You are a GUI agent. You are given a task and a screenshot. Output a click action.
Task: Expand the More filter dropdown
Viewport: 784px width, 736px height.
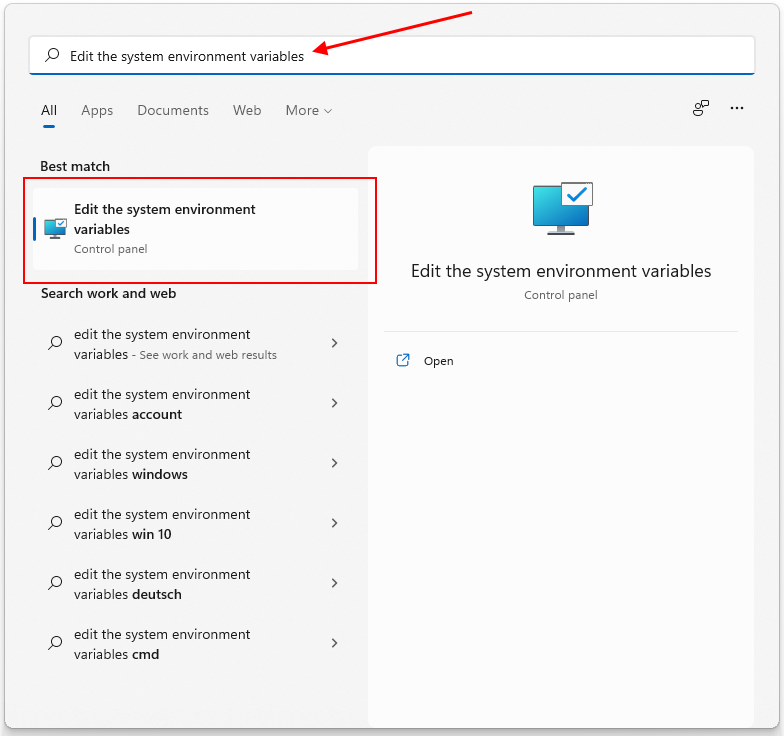[x=308, y=110]
